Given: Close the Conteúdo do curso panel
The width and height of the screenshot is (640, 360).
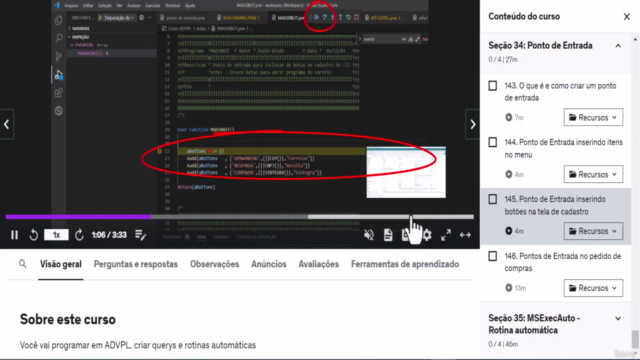Looking at the screenshot, I should click(627, 16).
